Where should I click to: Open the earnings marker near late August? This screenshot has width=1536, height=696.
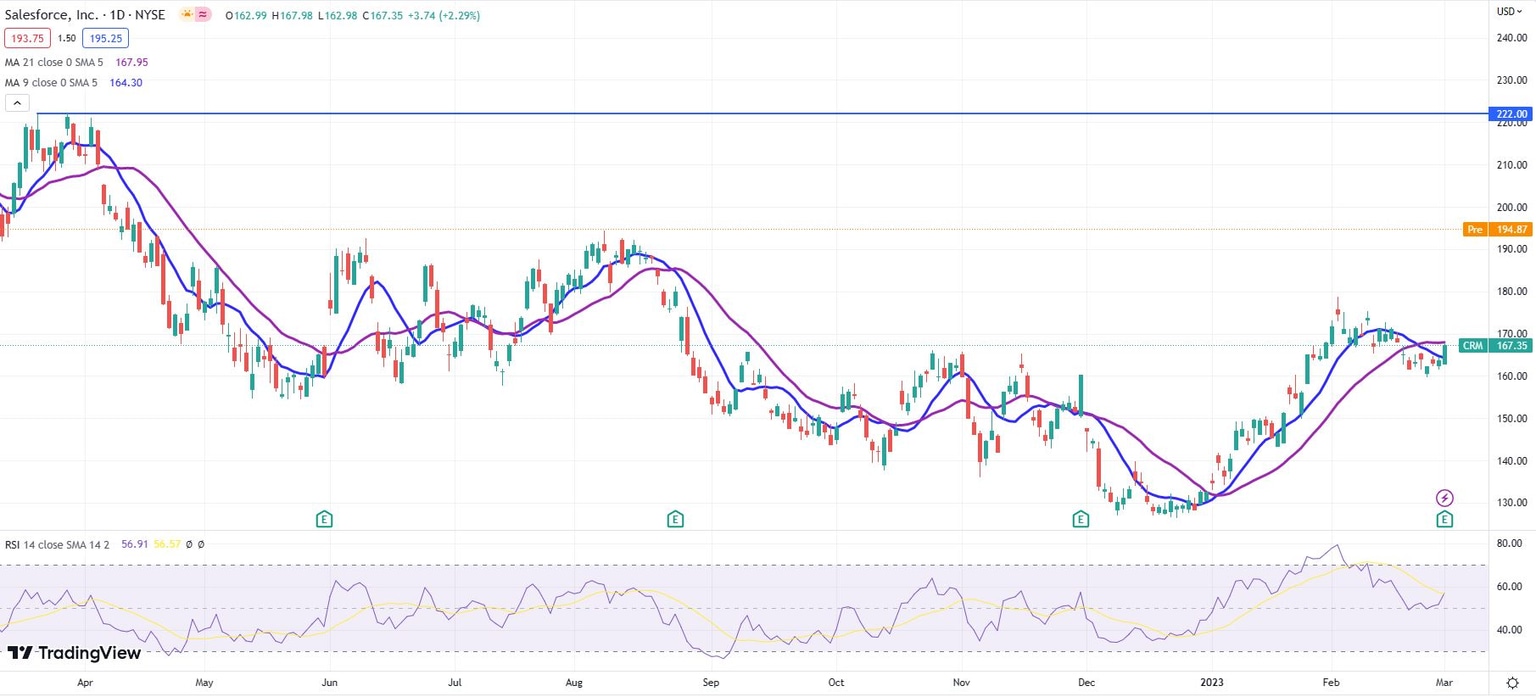point(675,519)
